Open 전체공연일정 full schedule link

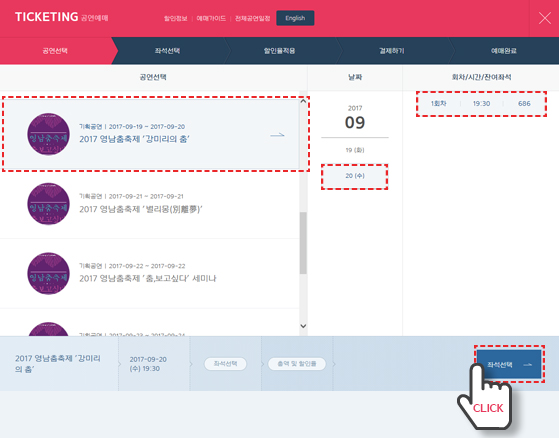(x=252, y=18)
